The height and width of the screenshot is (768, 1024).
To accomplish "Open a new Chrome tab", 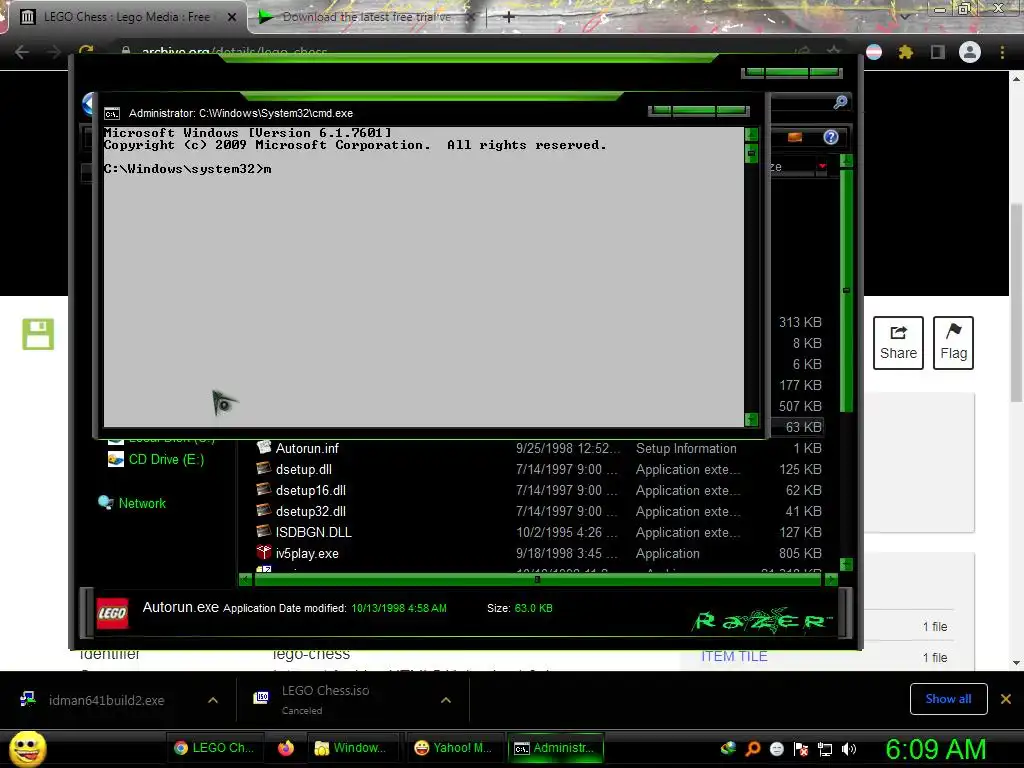I will 509,17.
